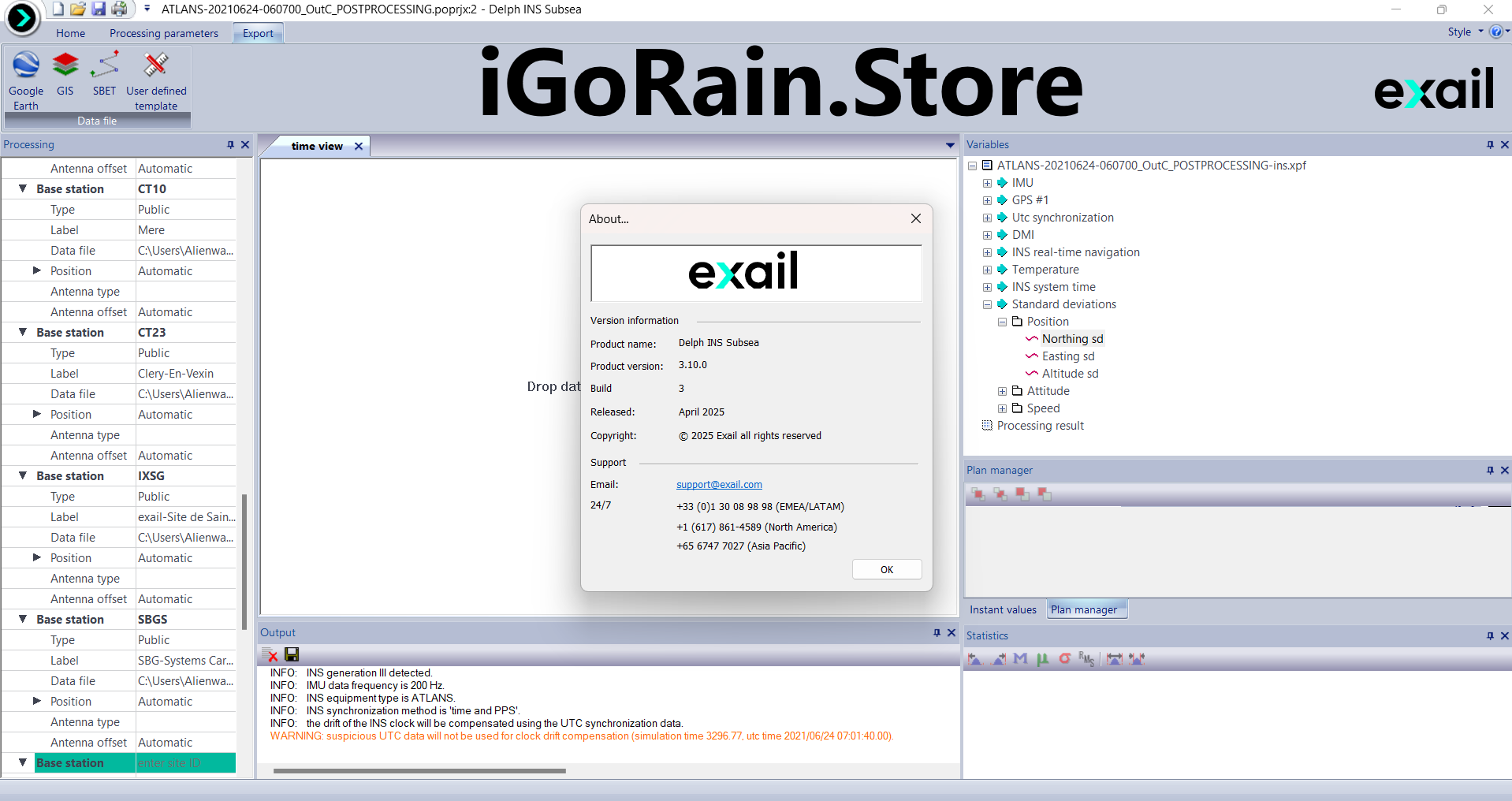Switch to the Instant values tab
This screenshot has width=1512, height=801.
(x=1003, y=609)
